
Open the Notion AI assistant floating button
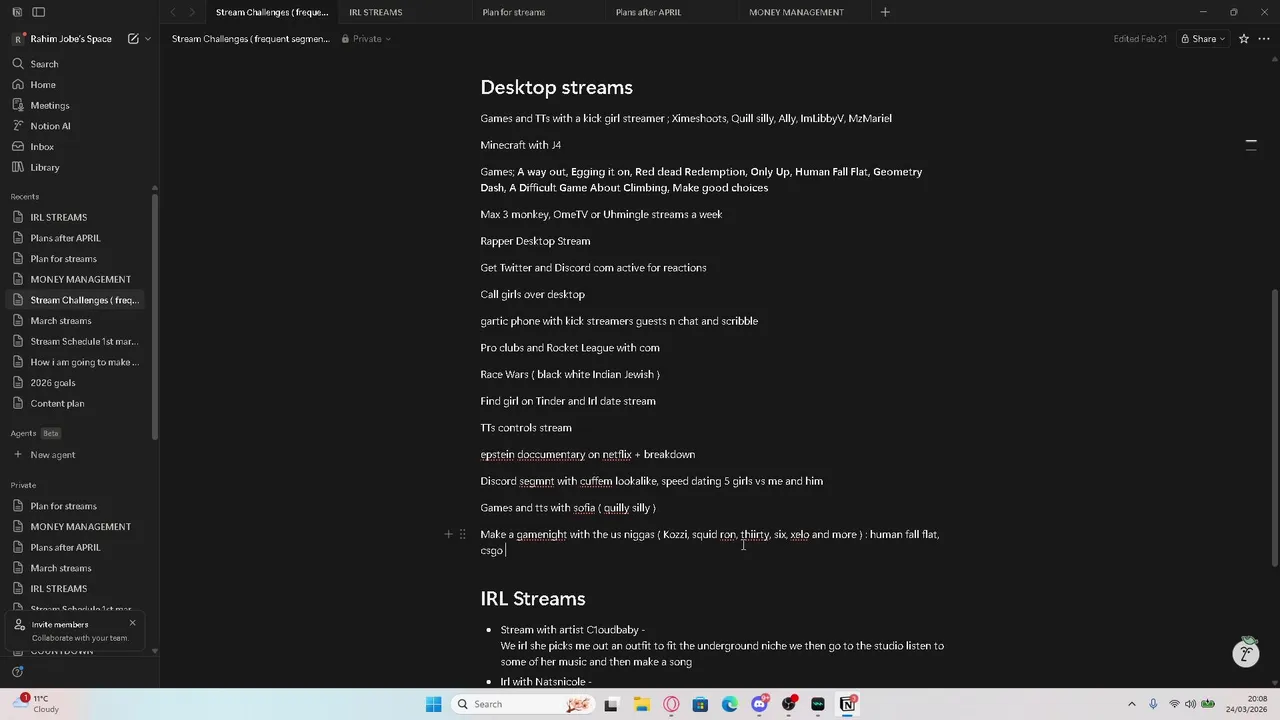click(x=1246, y=654)
